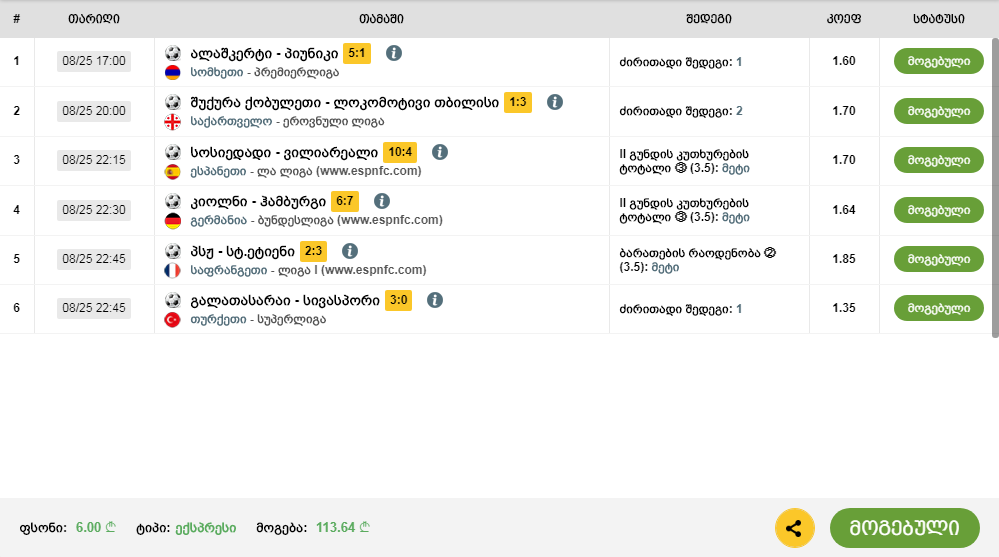
Task: Click the თამაში column header
Action: [381, 19]
